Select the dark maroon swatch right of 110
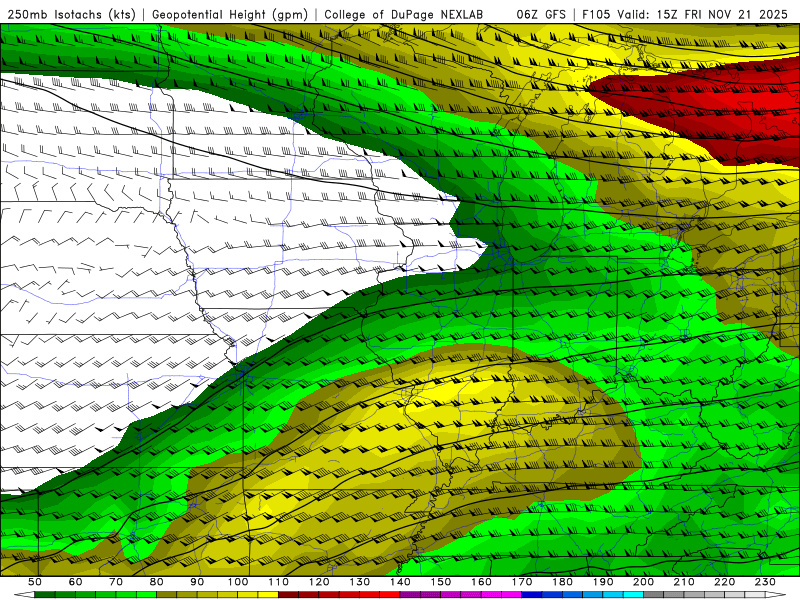The height and width of the screenshot is (600, 800). 288,595
